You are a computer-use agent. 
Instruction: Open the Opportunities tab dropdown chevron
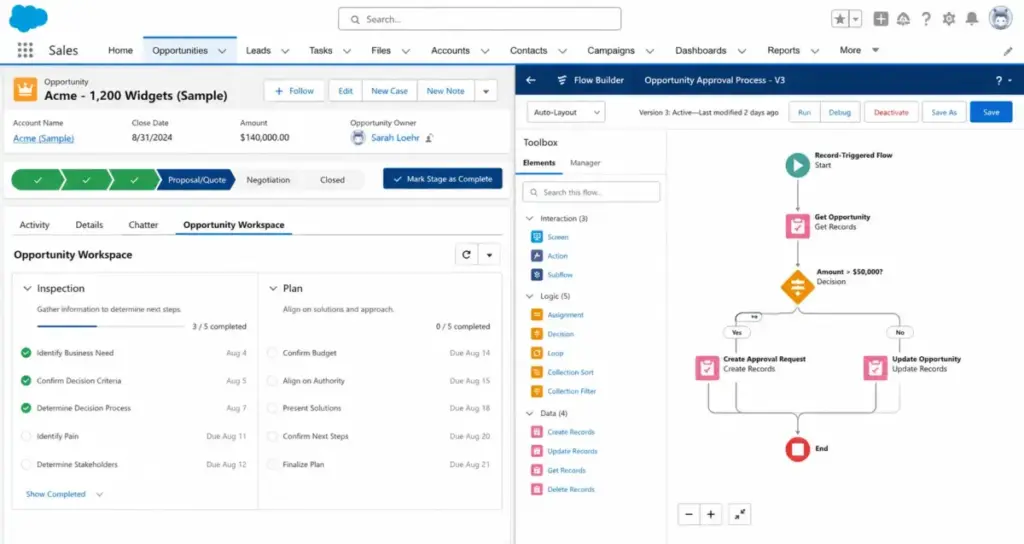pos(222,51)
